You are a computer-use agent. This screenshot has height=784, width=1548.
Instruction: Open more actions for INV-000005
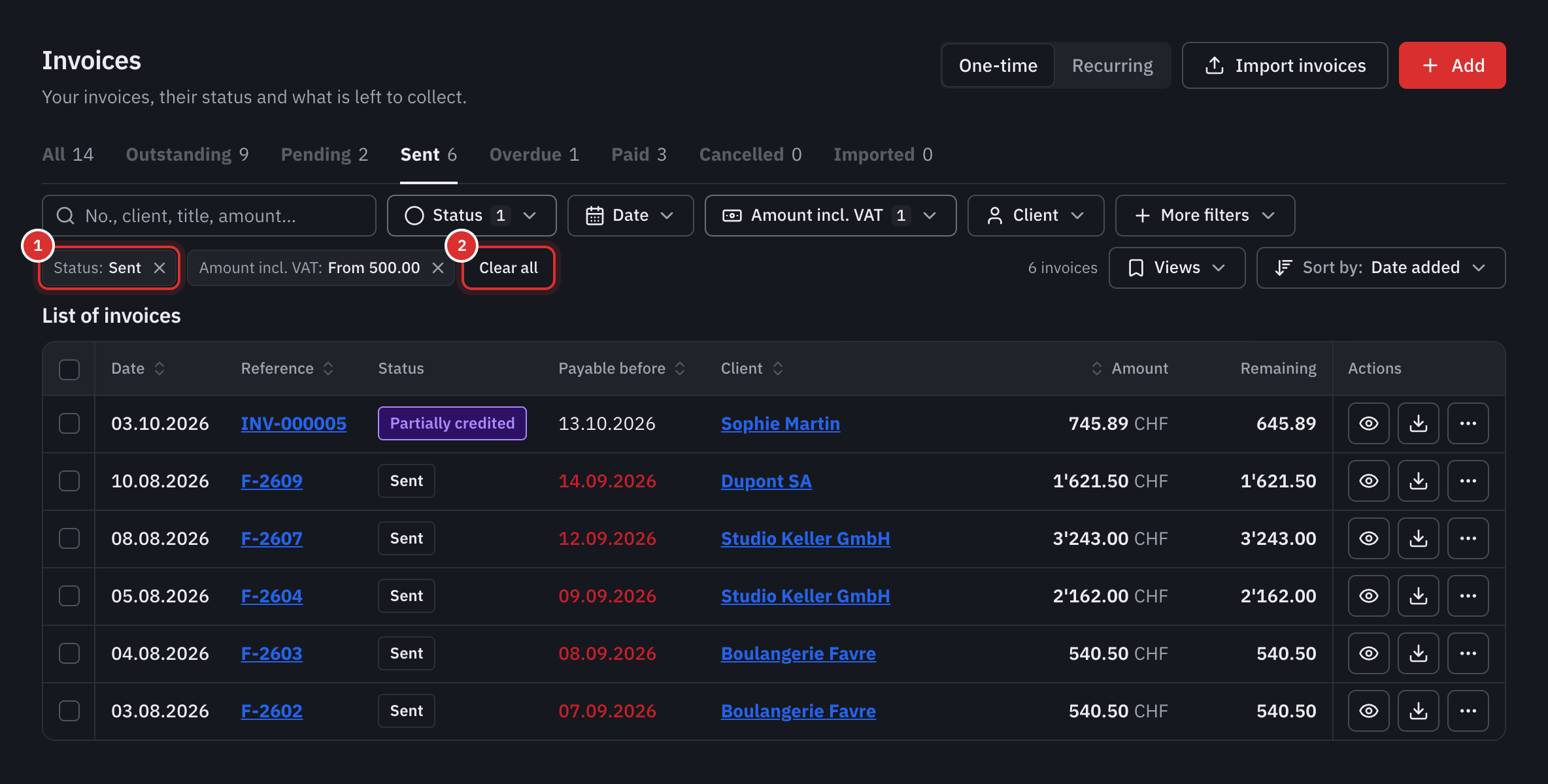(x=1468, y=423)
